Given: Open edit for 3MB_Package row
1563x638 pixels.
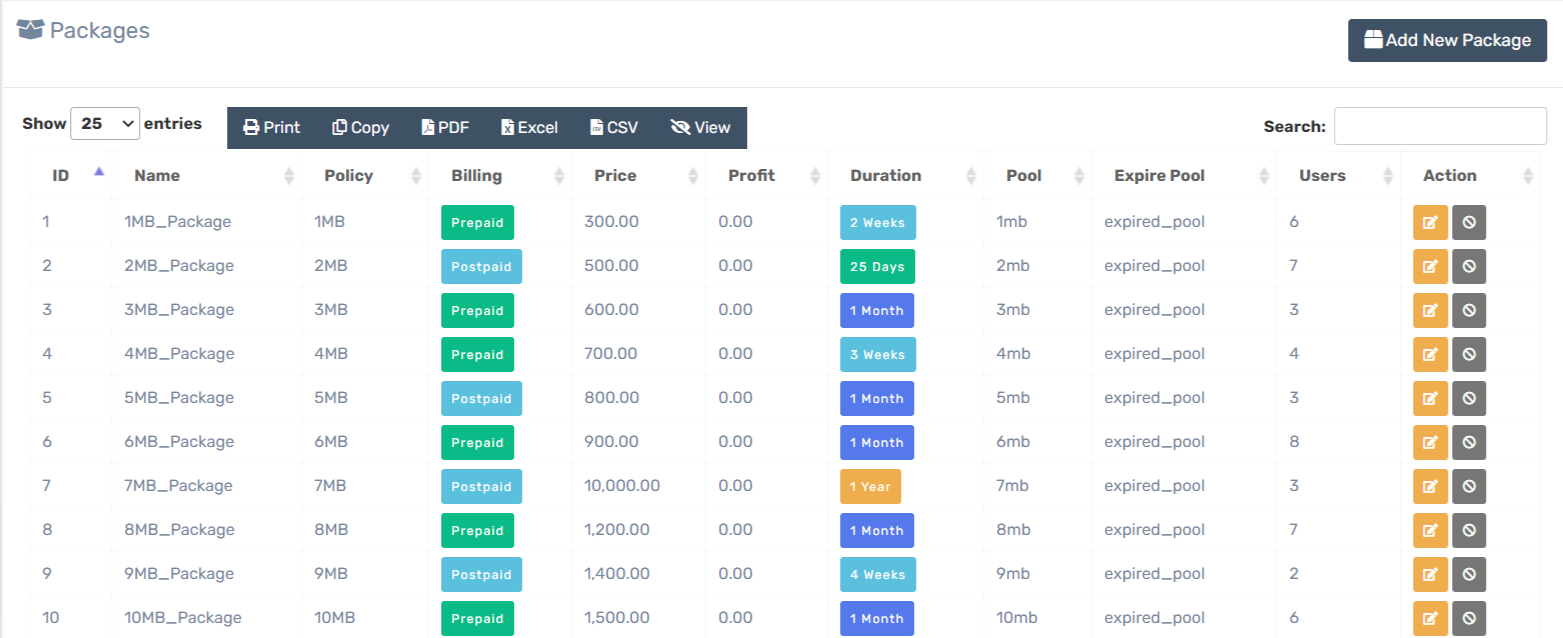Looking at the screenshot, I should (x=1430, y=310).
